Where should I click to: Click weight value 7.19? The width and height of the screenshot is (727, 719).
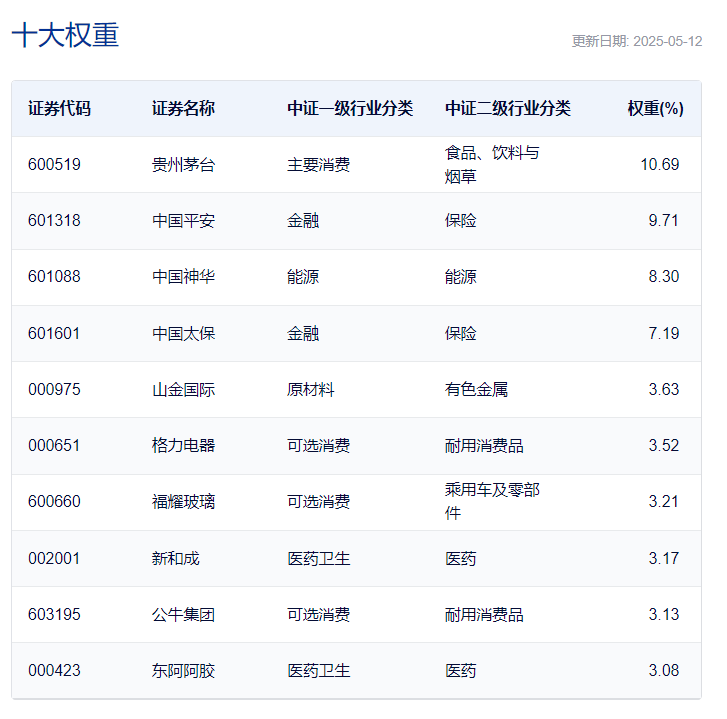(663, 334)
